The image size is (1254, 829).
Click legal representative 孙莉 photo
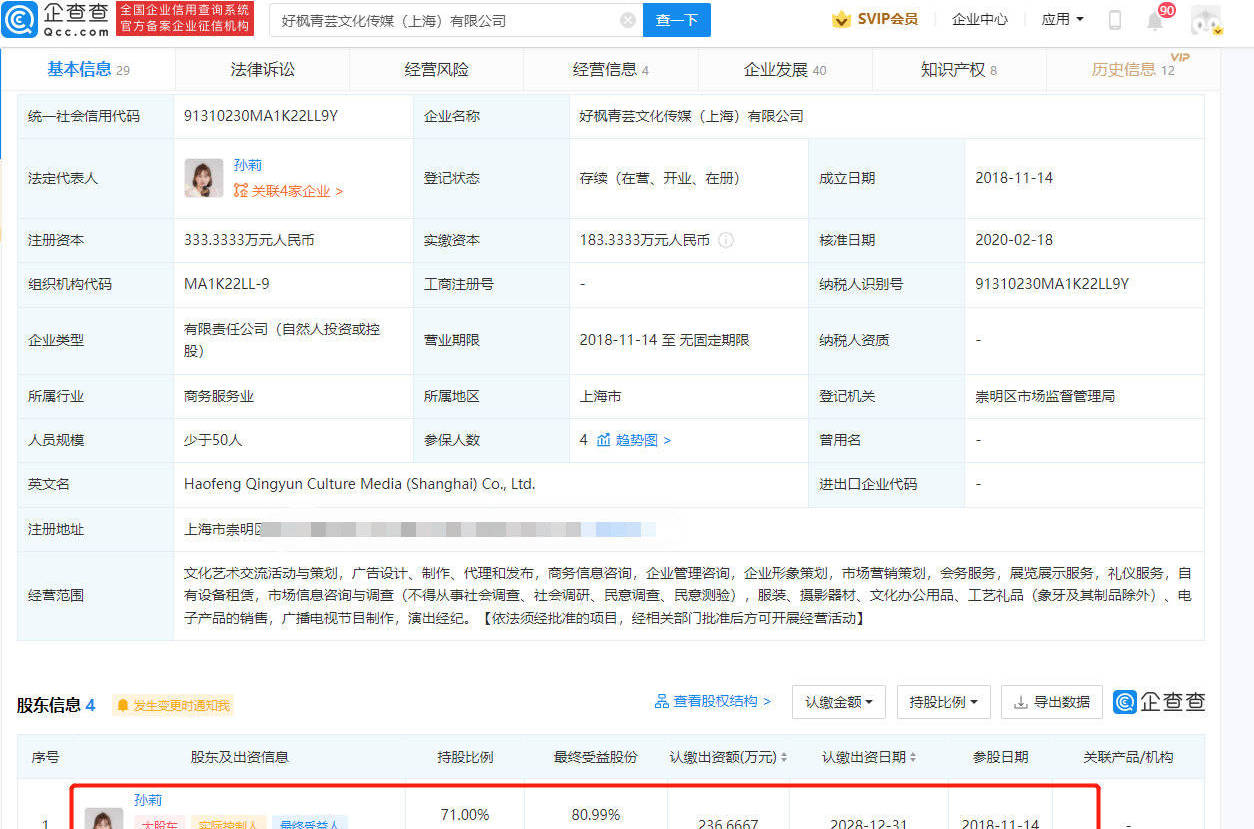pyautogui.click(x=204, y=178)
